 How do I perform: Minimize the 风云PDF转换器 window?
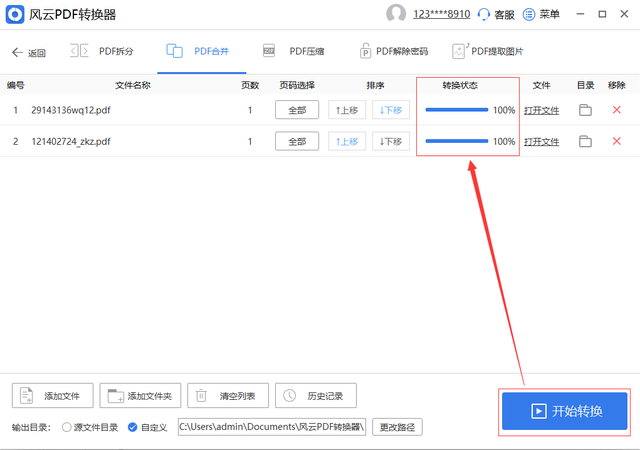[x=580, y=14]
